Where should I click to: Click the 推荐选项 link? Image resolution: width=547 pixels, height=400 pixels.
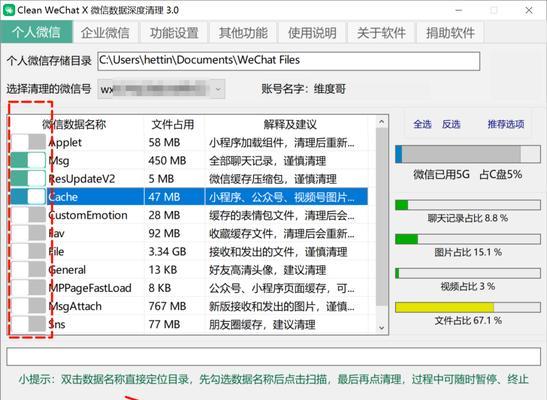tap(506, 124)
